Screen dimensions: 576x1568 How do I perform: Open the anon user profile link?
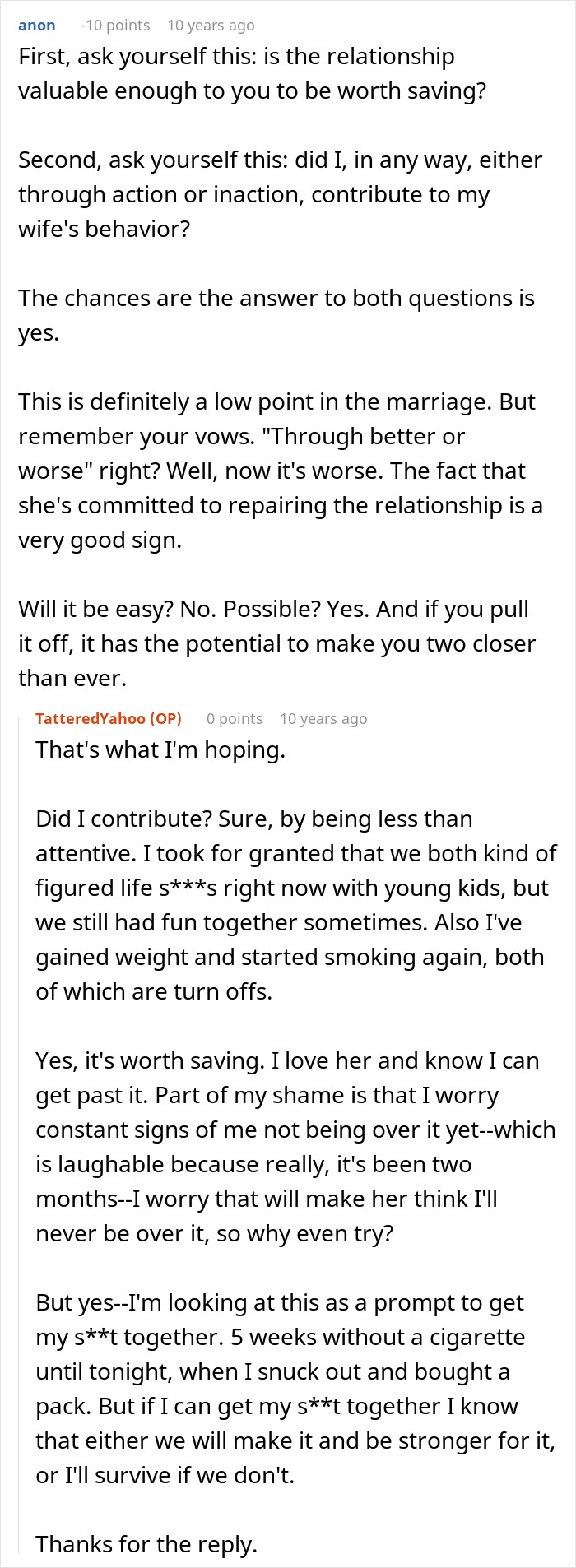tap(37, 26)
